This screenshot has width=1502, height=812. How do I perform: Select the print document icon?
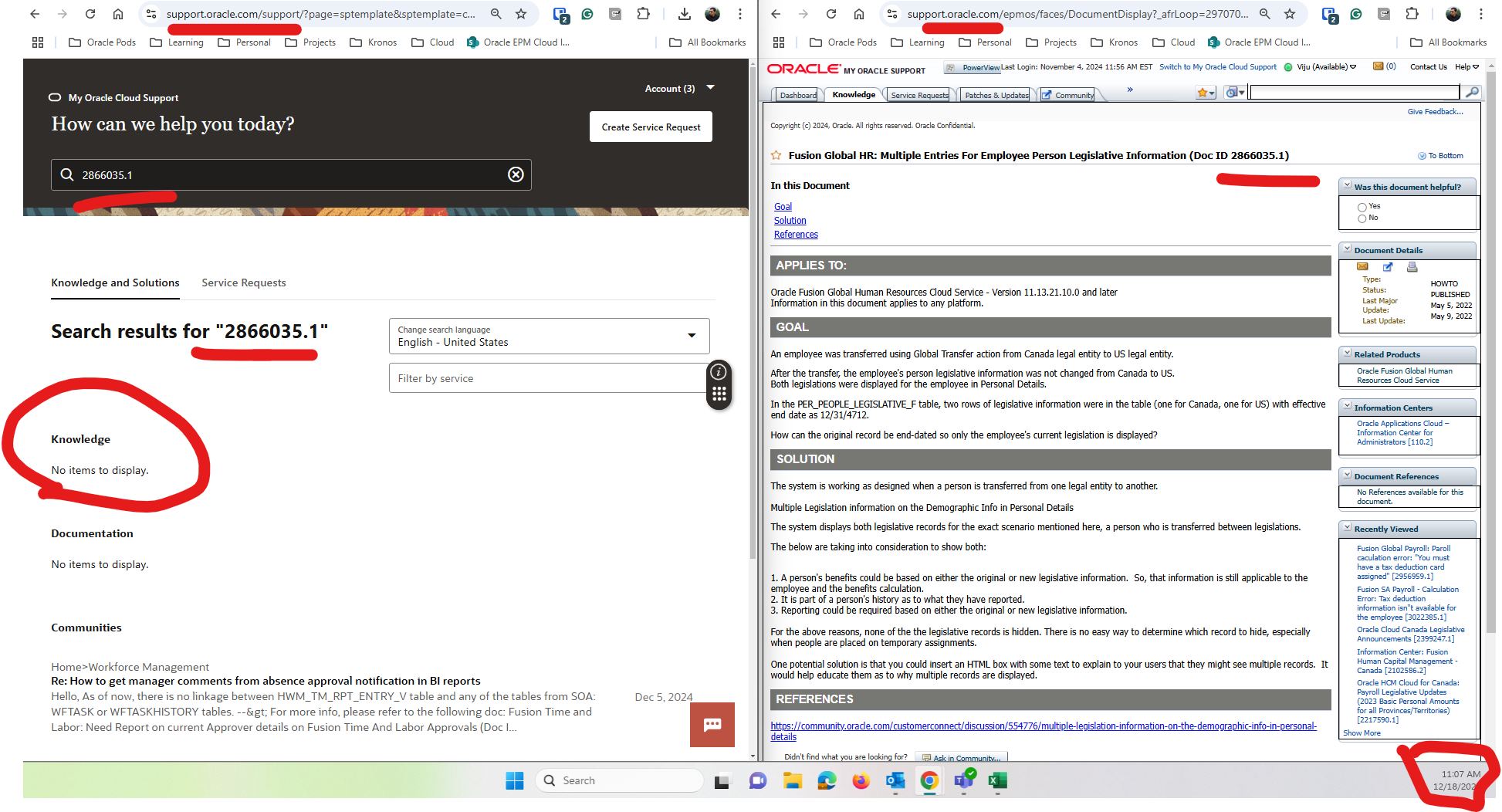point(1412,266)
